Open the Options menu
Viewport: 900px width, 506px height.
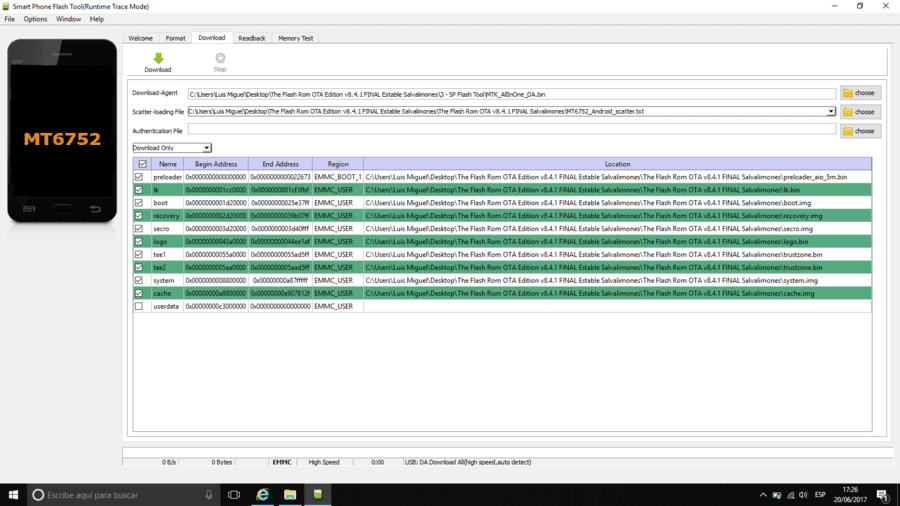click(35, 19)
